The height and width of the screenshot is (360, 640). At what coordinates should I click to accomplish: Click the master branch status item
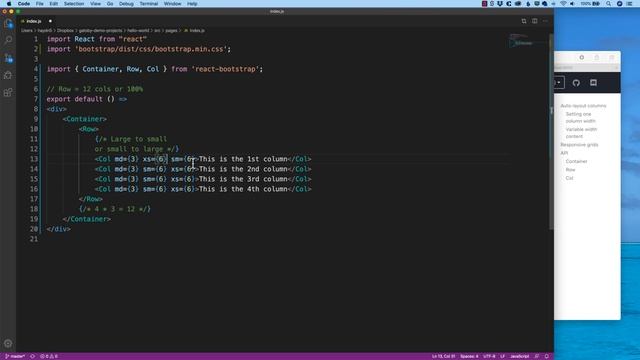point(15,356)
